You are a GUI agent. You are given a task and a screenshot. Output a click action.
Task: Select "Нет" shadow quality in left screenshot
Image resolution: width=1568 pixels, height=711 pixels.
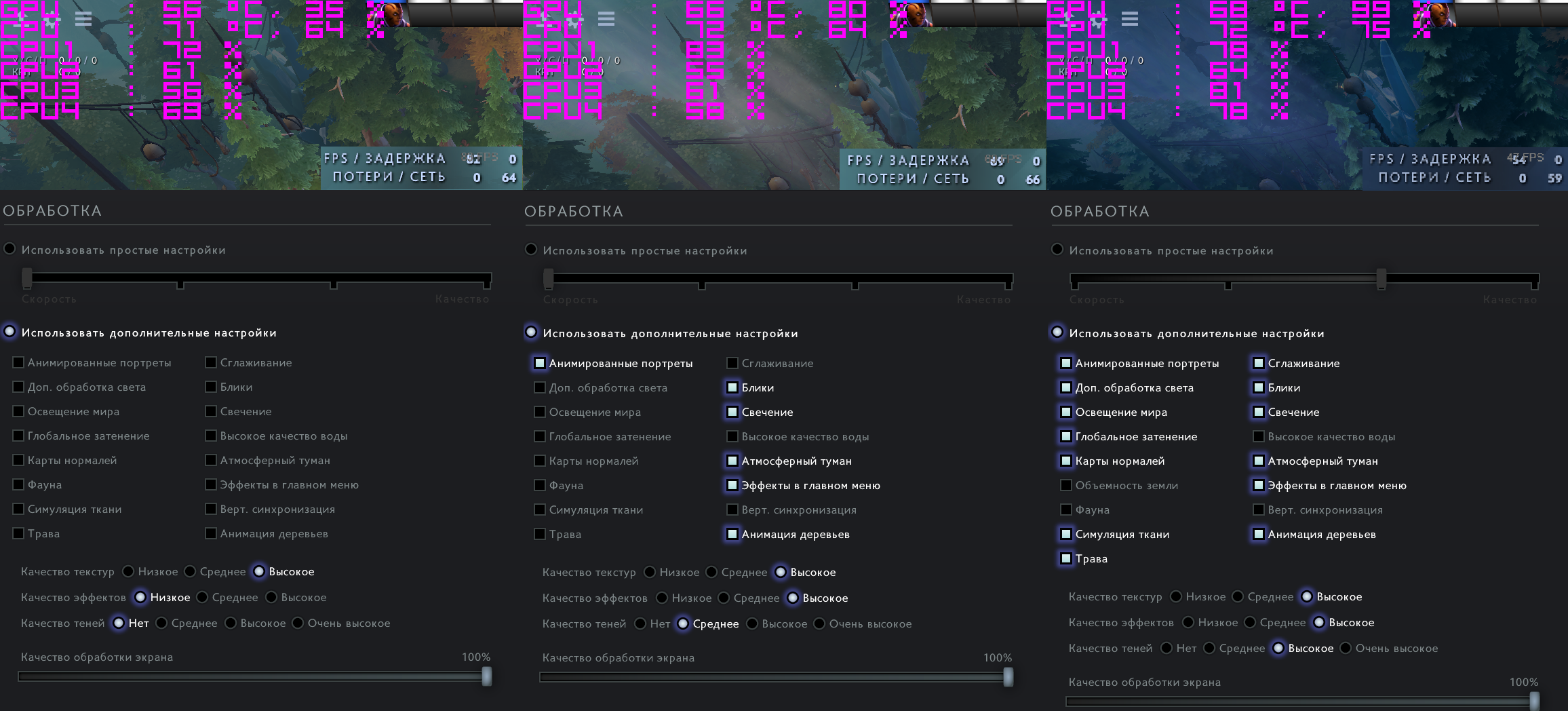tap(119, 623)
